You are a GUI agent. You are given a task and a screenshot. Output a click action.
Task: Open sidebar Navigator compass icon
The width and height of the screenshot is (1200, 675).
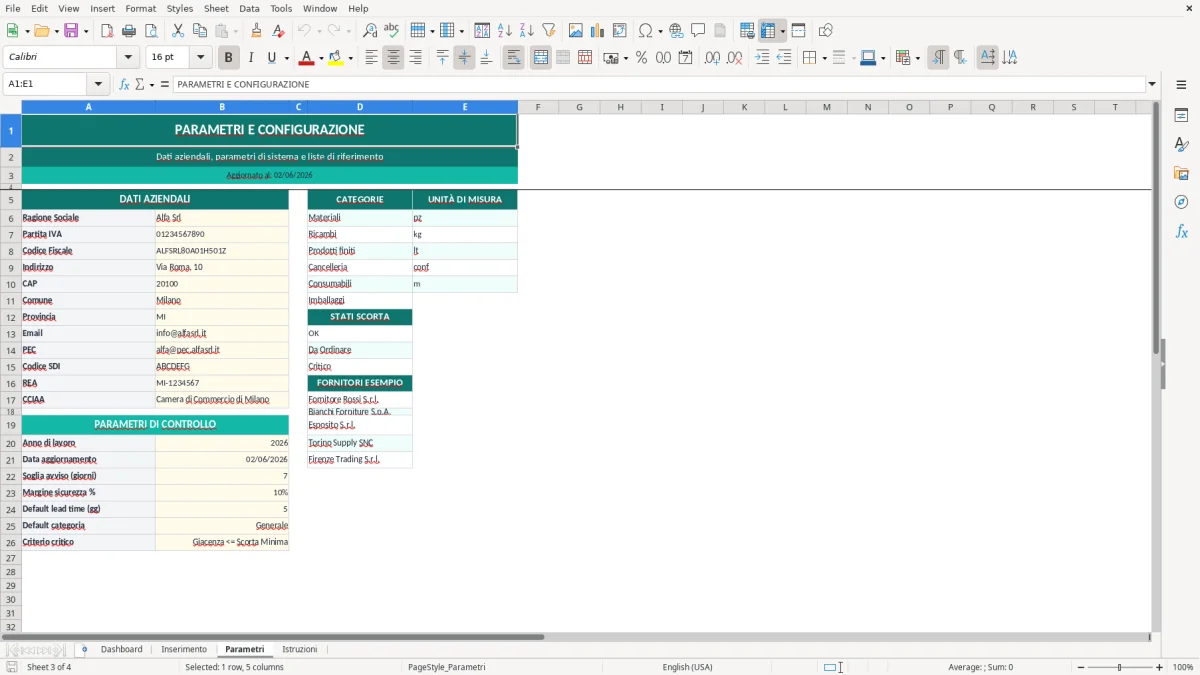[x=1181, y=202]
